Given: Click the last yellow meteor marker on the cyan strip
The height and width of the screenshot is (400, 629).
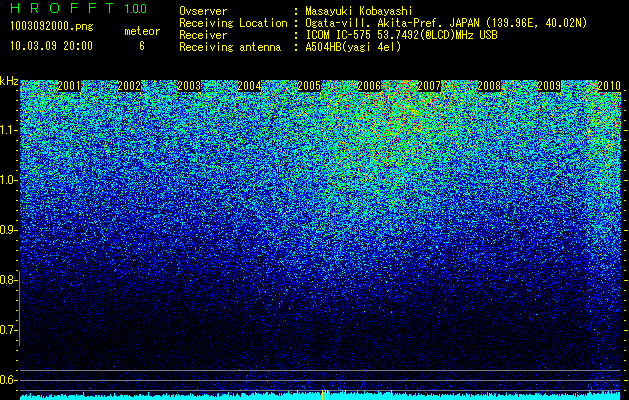Looking at the screenshot, I should [x=391, y=395].
